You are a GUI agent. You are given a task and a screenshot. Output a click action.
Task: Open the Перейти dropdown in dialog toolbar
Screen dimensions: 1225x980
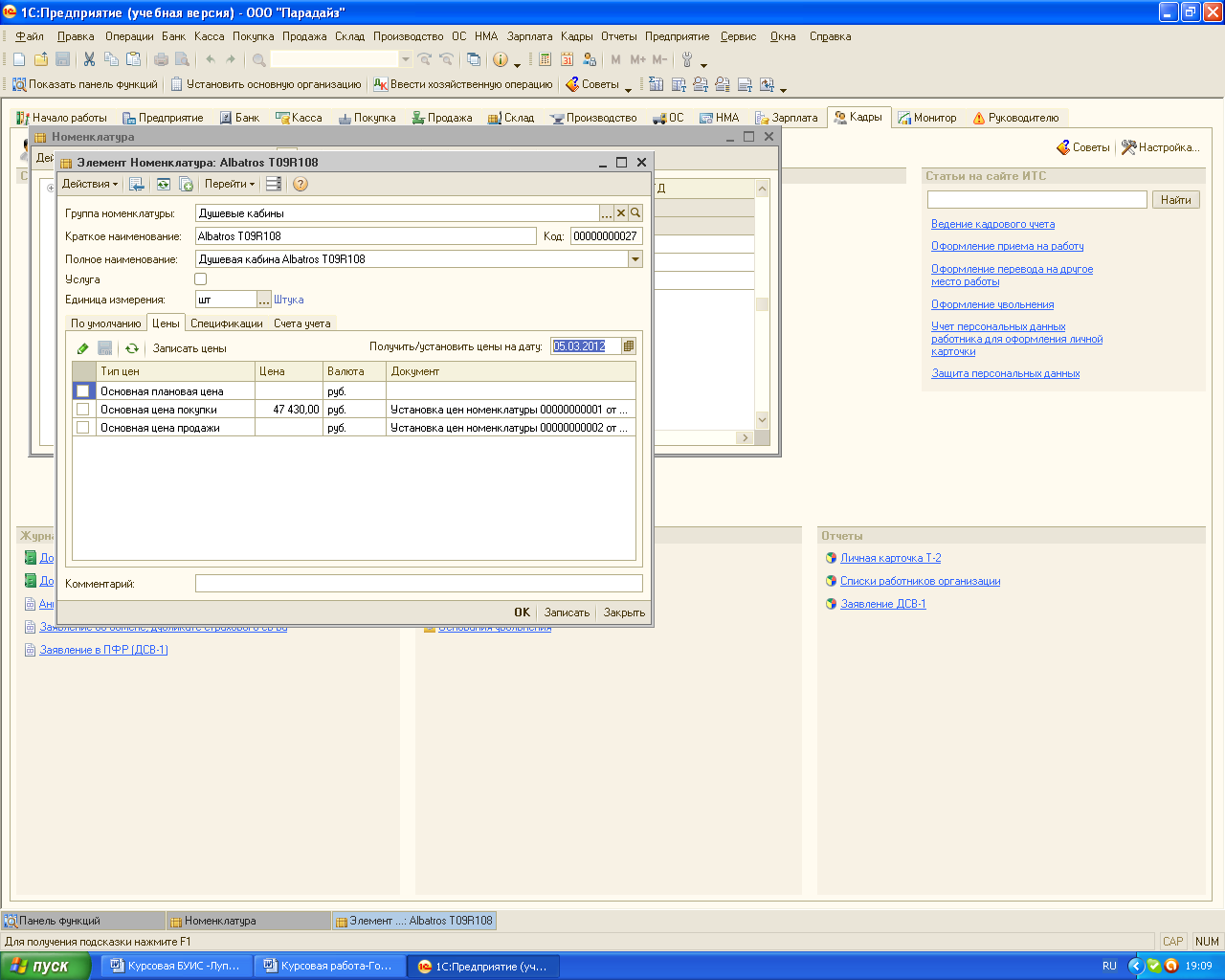click(x=230, y=184)
